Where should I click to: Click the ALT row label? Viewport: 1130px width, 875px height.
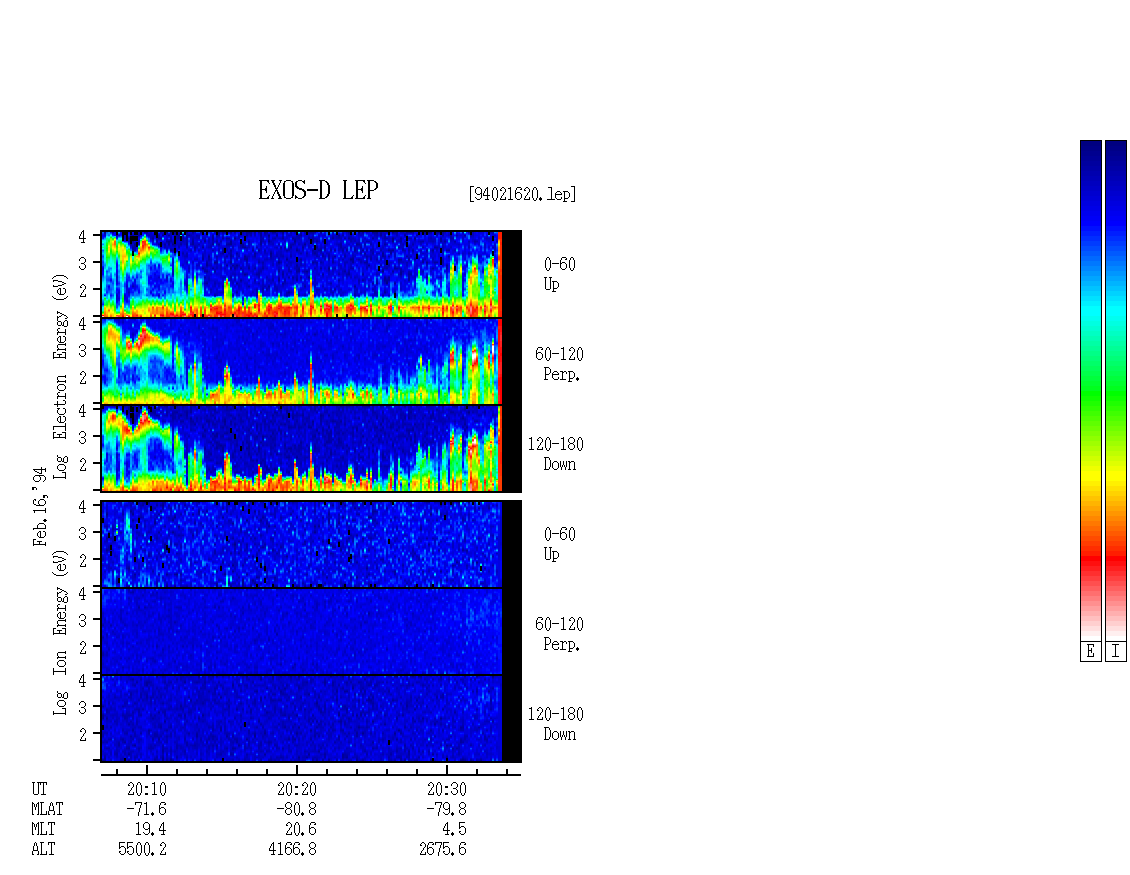tap(43, 850)
